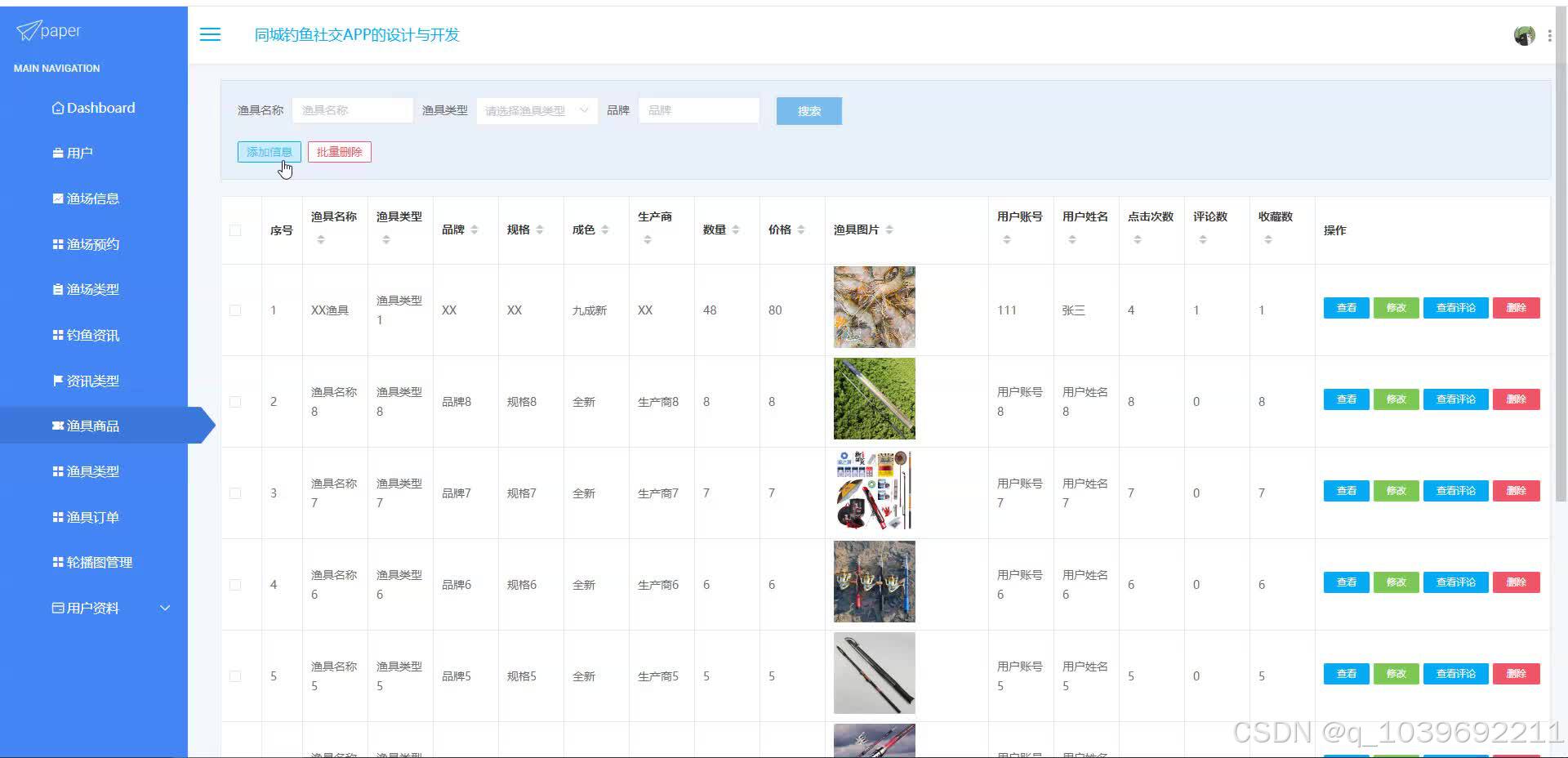Sort by 价格 column arrows
The image size is (1568, 758).
(x=801, y=230)
